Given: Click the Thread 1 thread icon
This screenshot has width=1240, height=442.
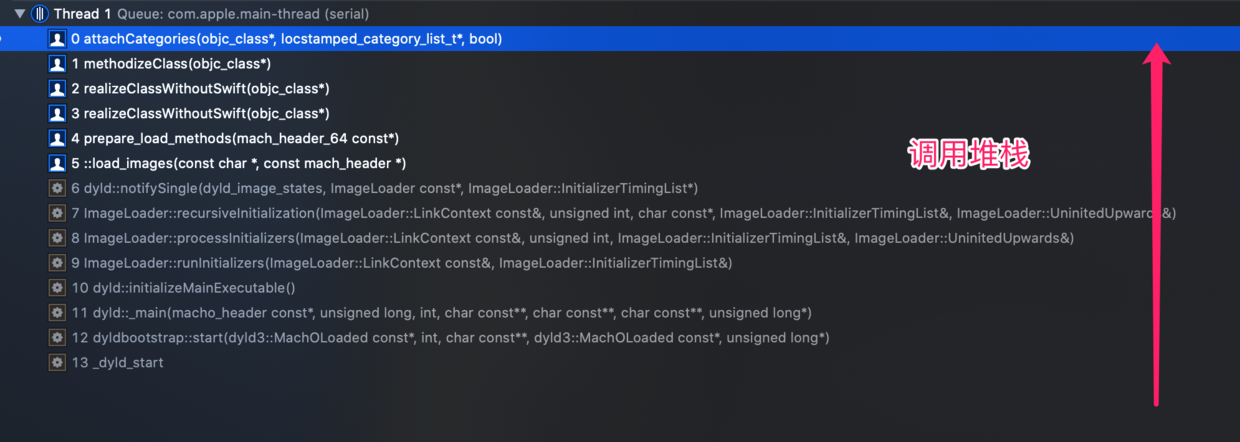Looking at the screenshot, I should pyautogui.click(x=40, y=14).
